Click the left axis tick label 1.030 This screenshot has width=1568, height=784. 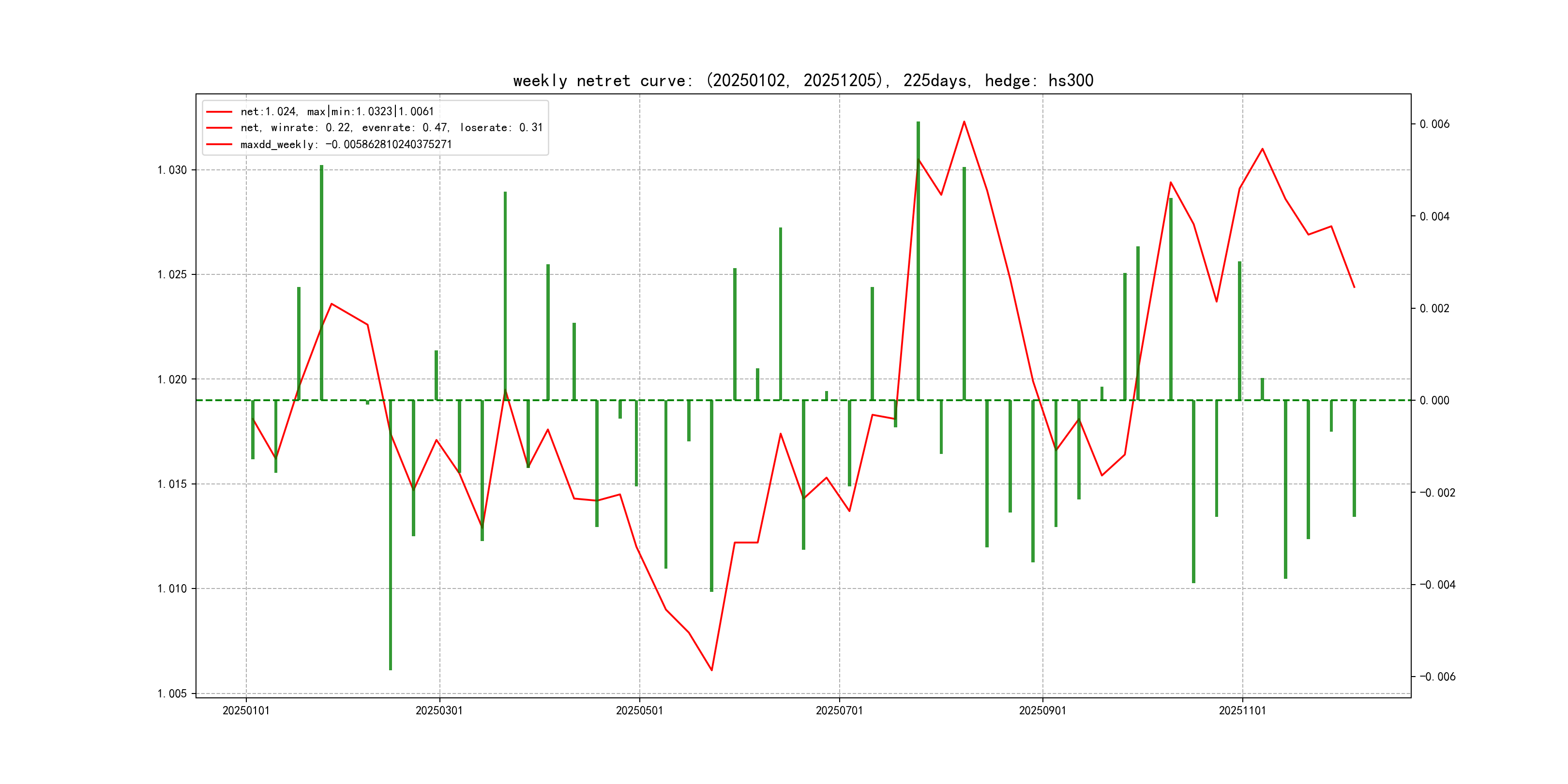(x=172, y=170)
